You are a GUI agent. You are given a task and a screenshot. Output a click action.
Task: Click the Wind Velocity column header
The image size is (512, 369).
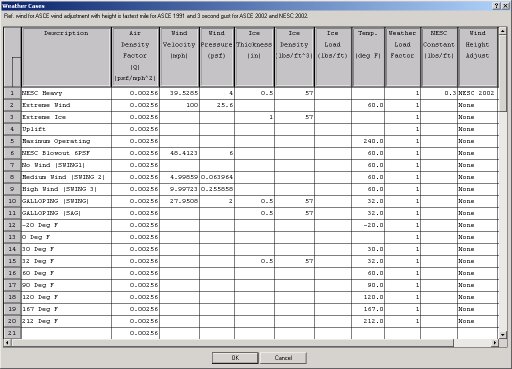pyautogui.click(x=179, y=57)
